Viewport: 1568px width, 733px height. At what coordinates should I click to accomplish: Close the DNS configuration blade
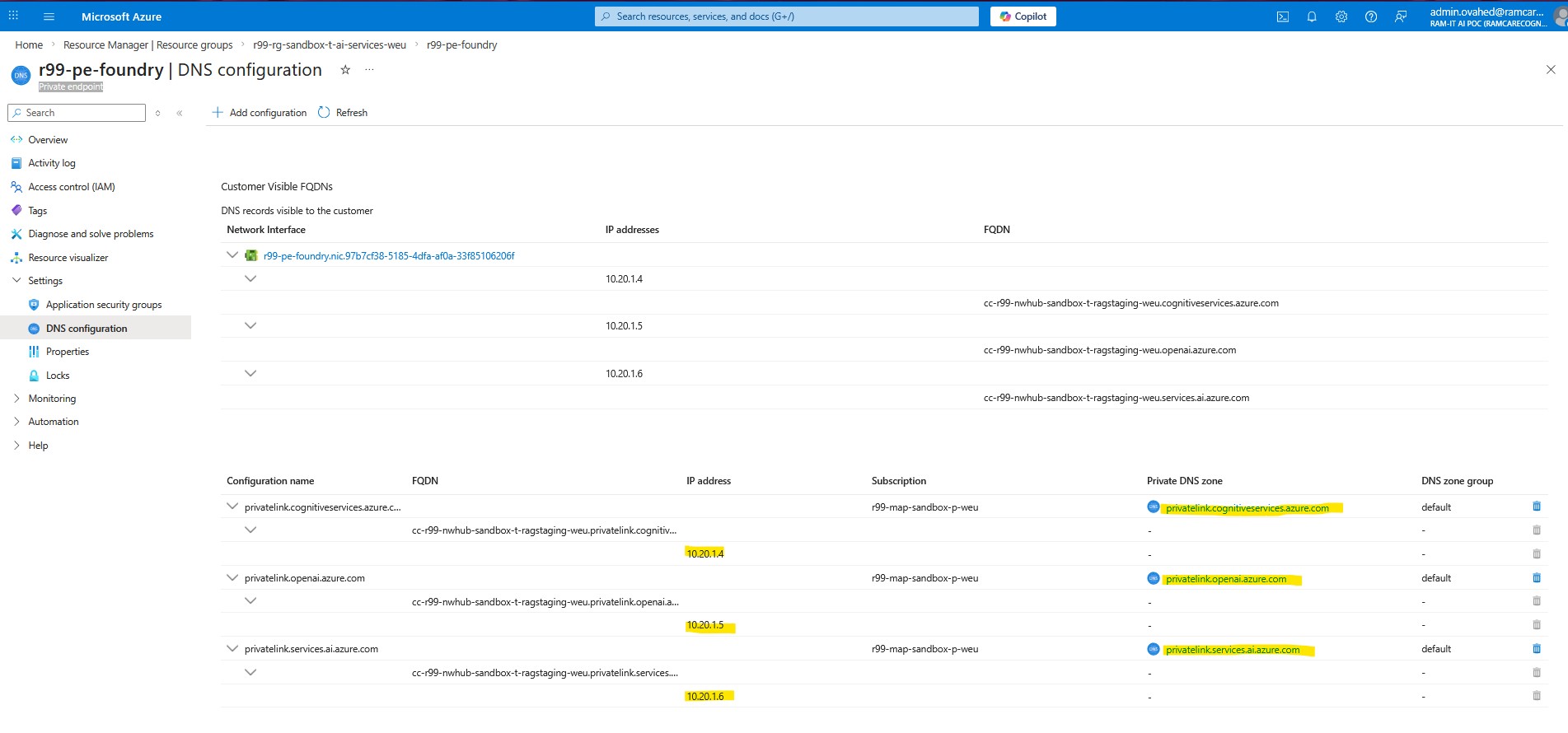tap(1551, 70)
